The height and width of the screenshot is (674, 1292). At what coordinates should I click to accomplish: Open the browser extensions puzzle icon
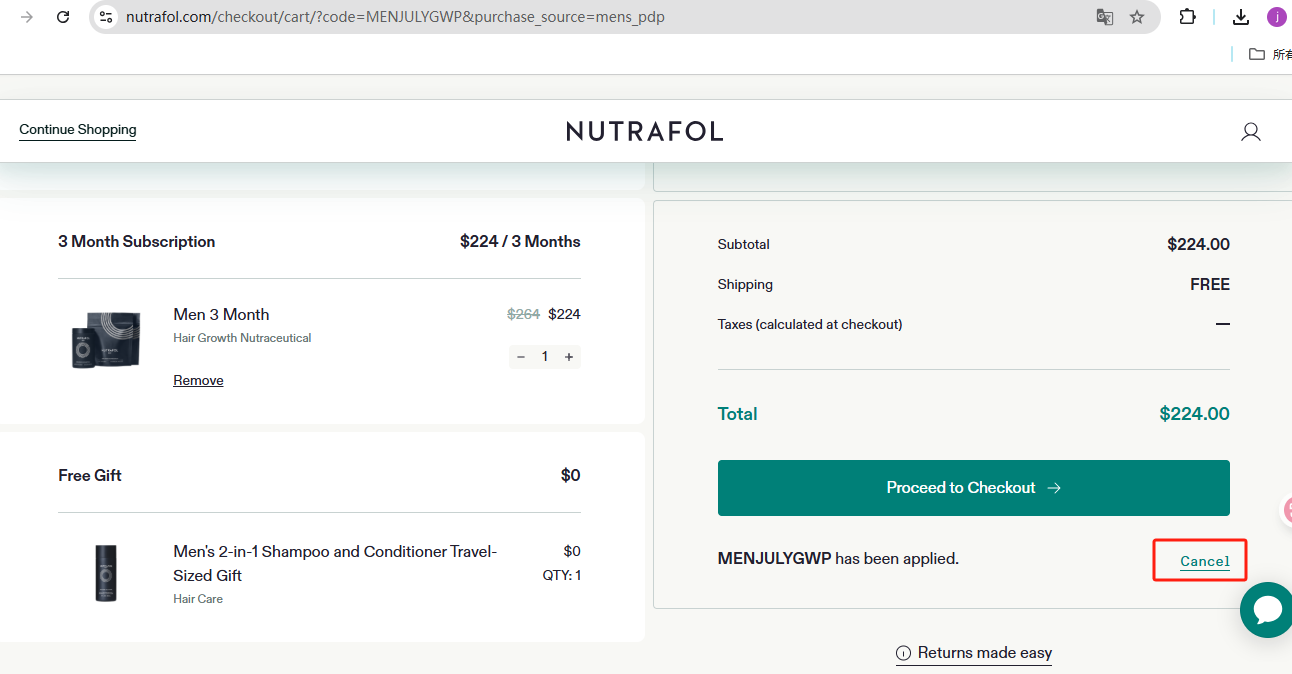(x=1187, y=17)
